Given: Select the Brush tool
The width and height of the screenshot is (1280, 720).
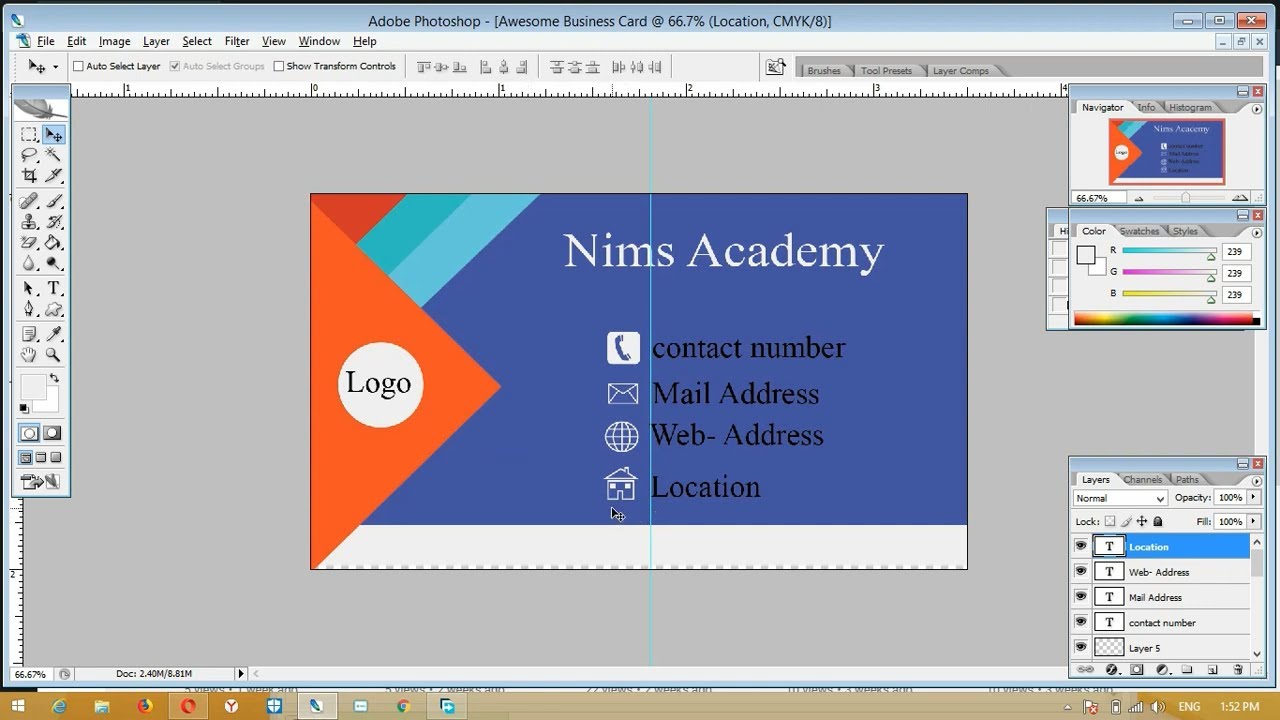Looking at the screenshot, I should coord(53,201).
